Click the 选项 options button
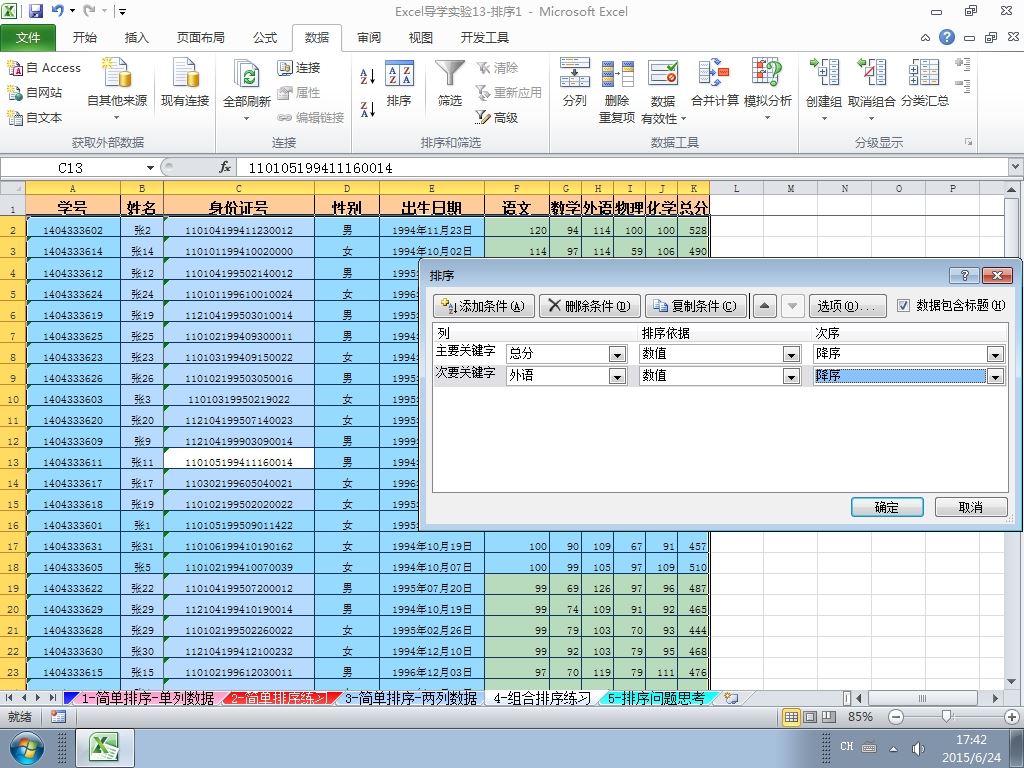The height and width of the screenshot is (768, 1024). pos(848,306)
